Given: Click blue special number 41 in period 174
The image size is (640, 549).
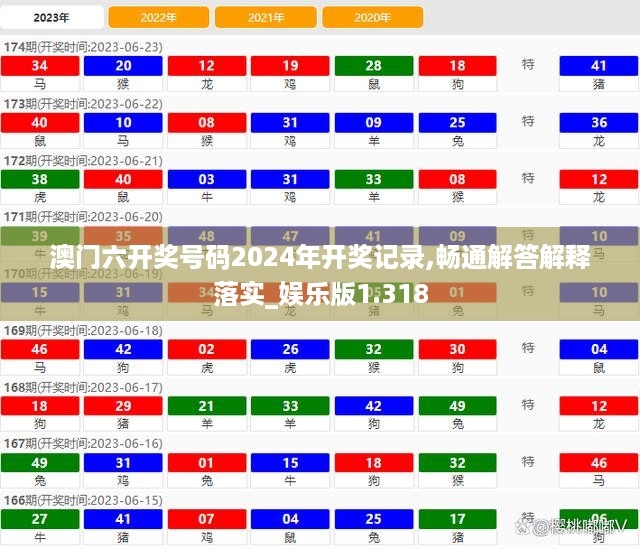Looking at the screenshot, I should coord(599,66).
